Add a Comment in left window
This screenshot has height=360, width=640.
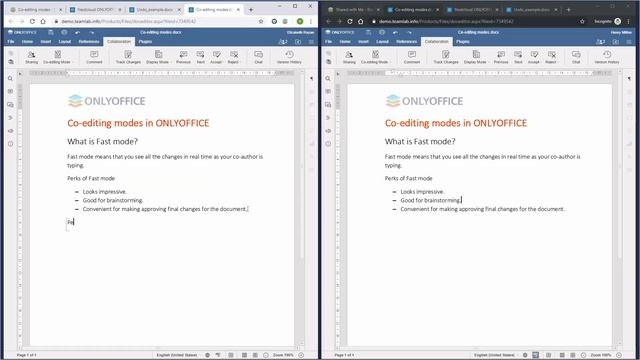click(x=94, y=57)
